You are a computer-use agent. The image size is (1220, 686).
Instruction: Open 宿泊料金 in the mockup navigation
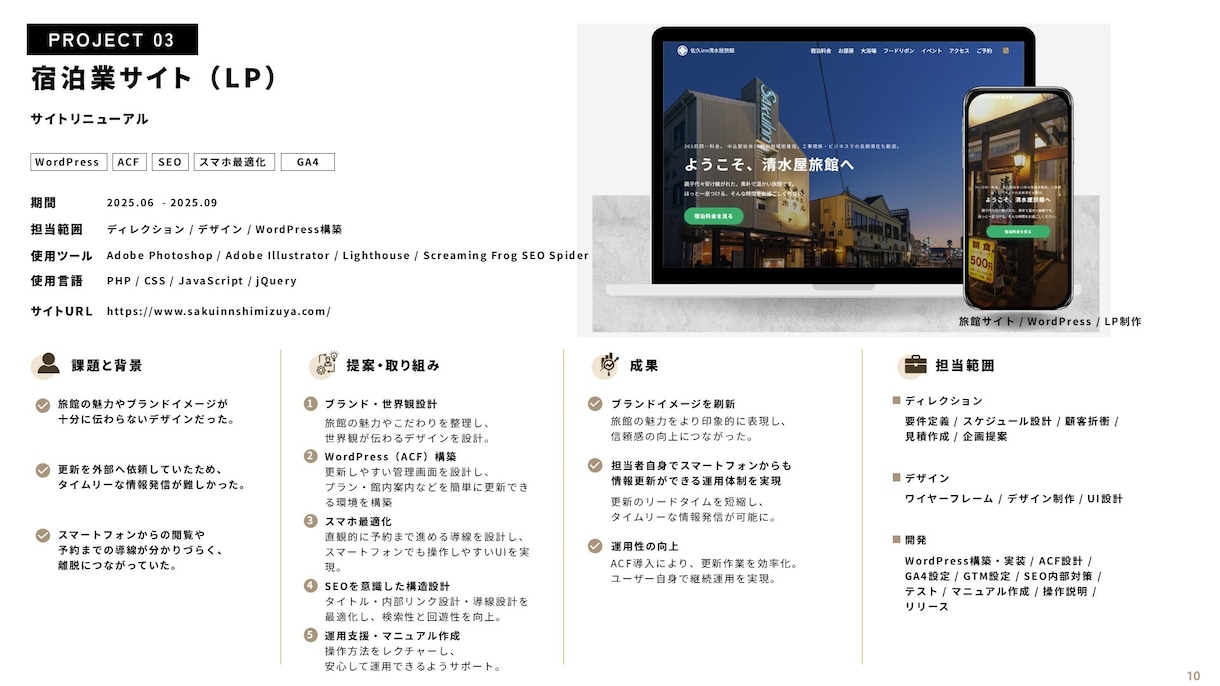820,50
